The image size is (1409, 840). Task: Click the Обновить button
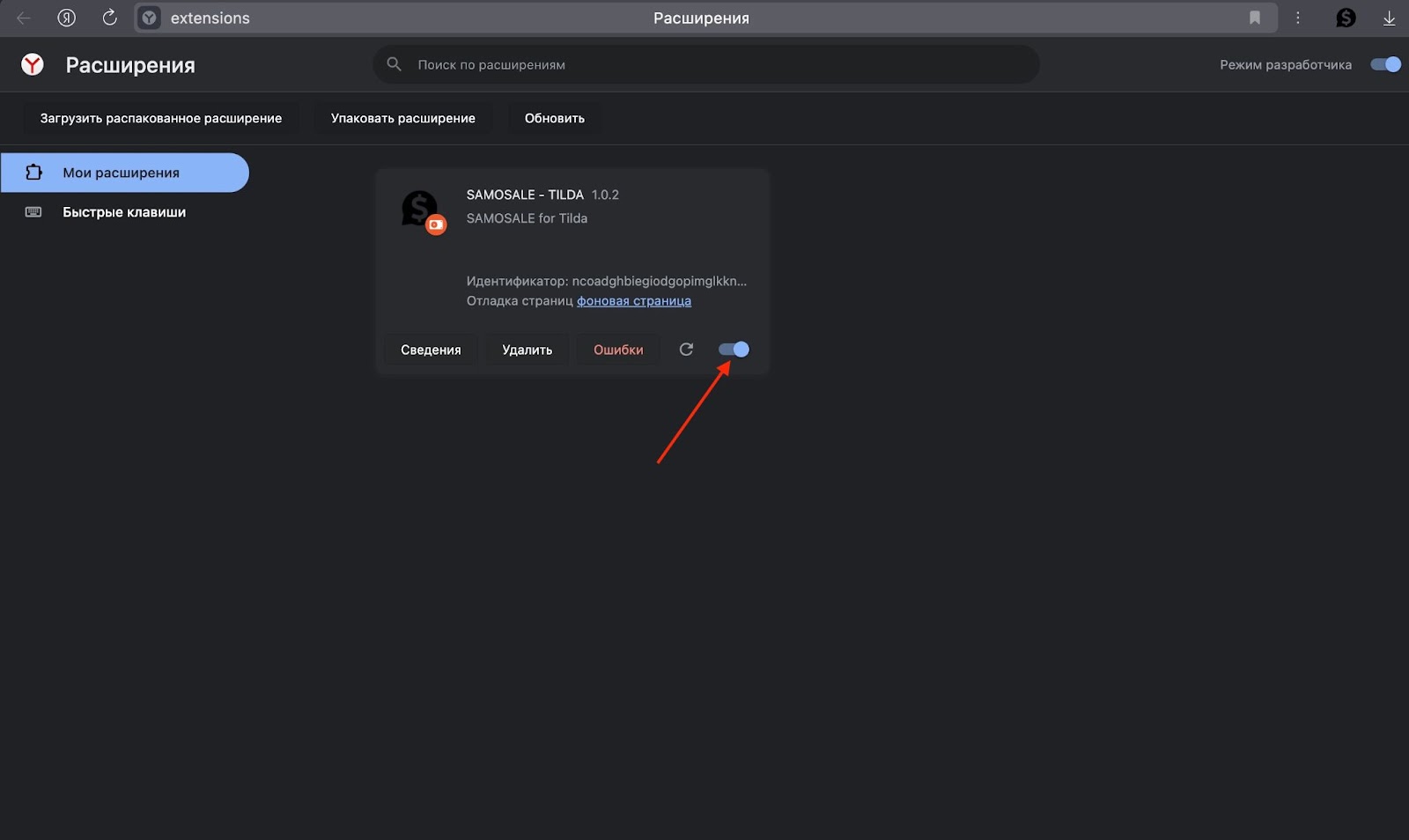555,118
